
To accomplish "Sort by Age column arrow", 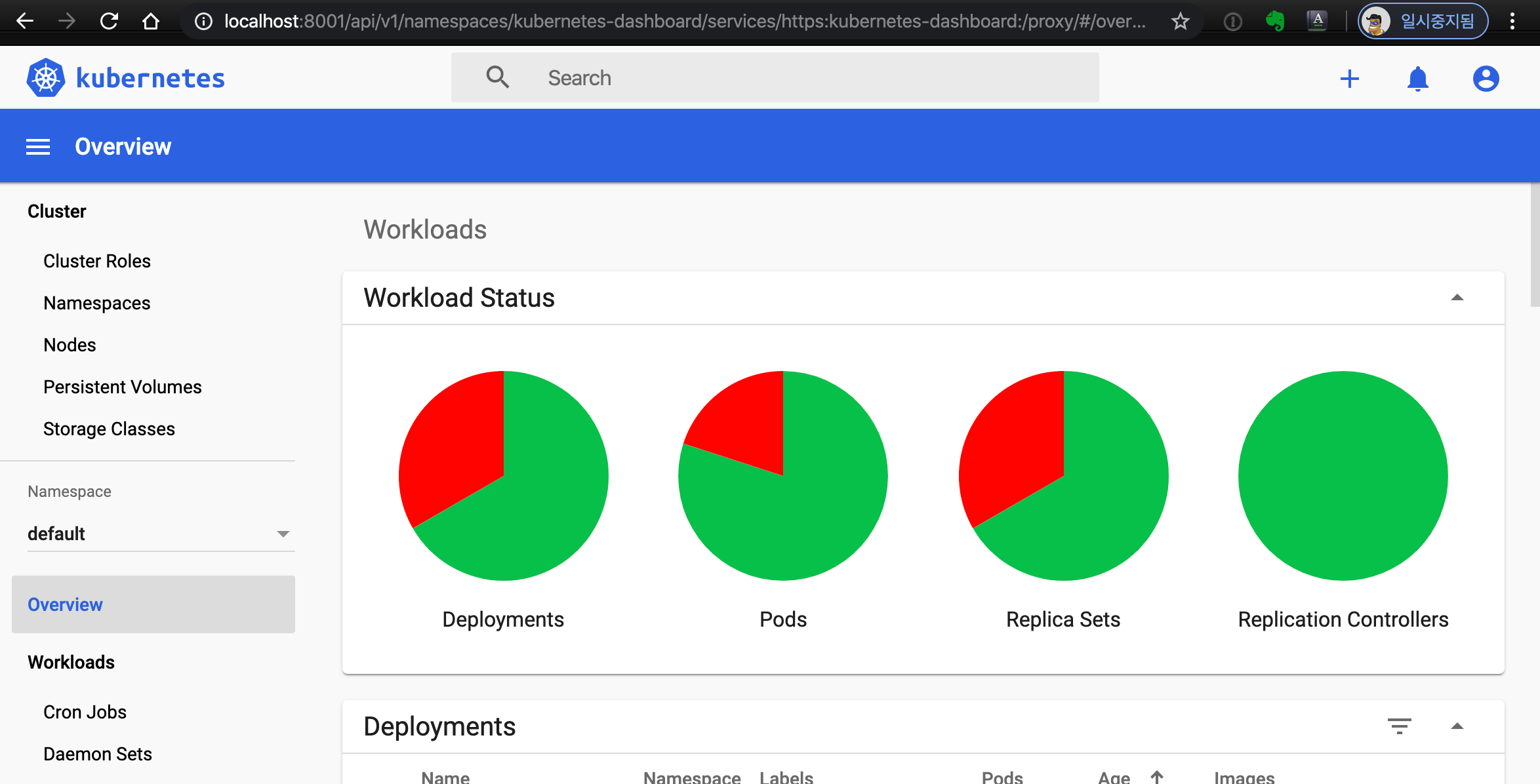I will click(1157, 777).
